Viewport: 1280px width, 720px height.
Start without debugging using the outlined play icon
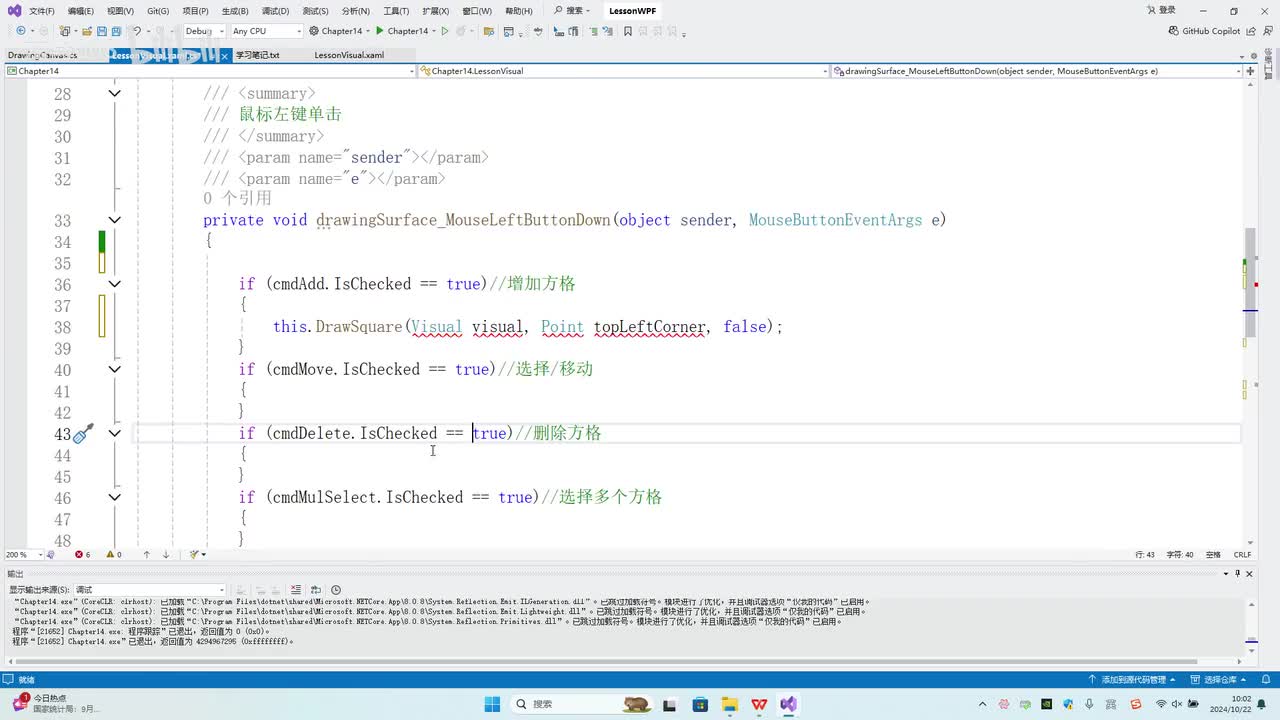[445, 31]
